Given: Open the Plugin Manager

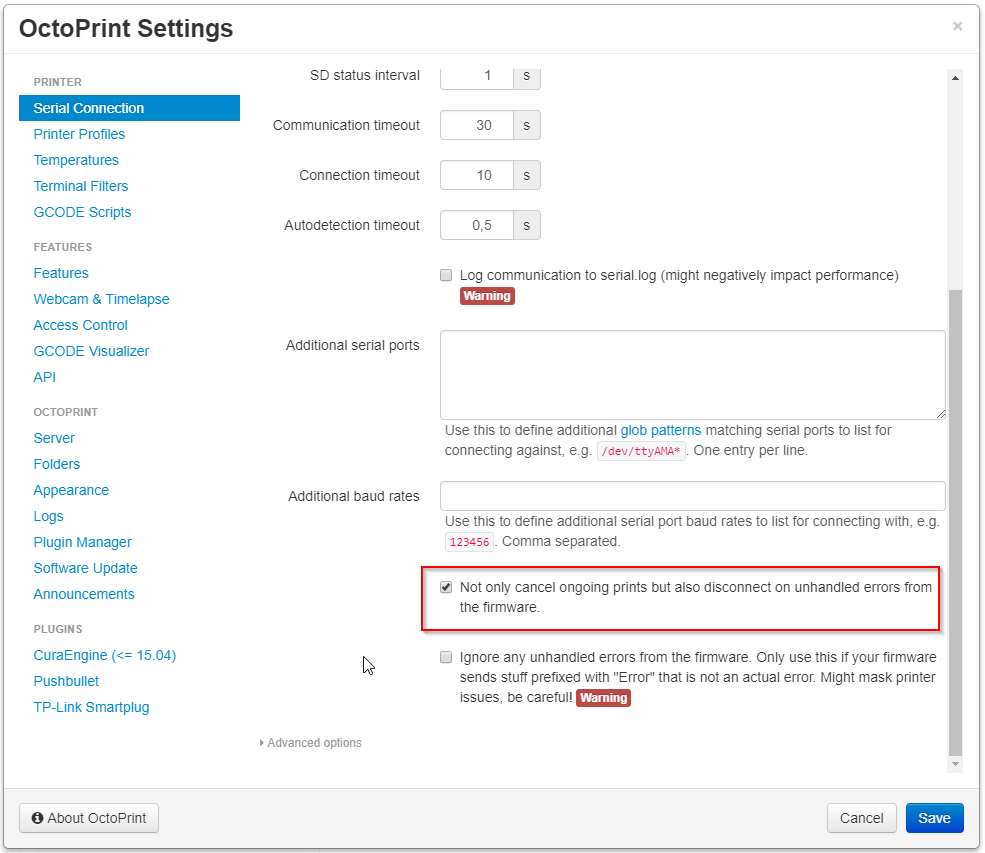Looking at the screenshot, I should (82, 541).
